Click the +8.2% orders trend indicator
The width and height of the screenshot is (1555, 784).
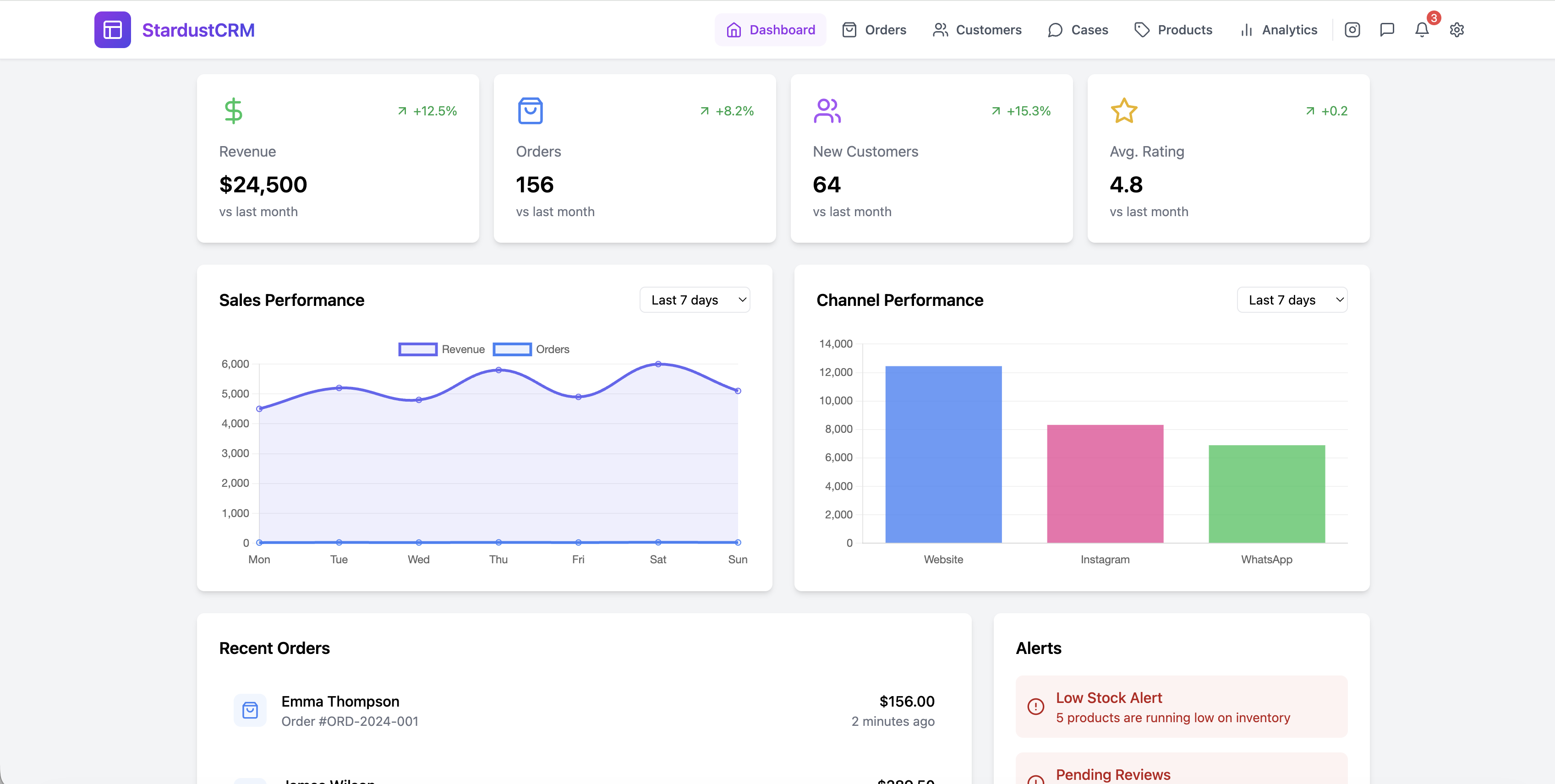click(x=727, y=111)
